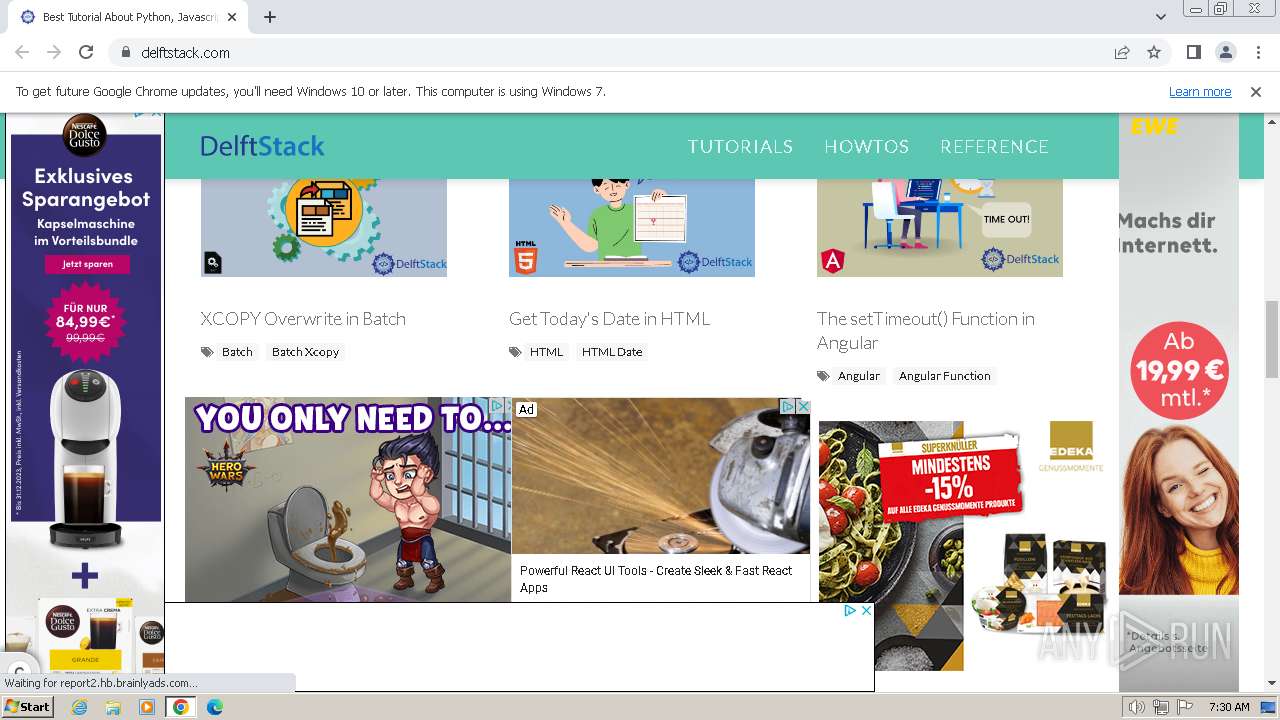Open the HOWTOS menu
The width and height of the screenshot is (1280, 720).
pos(866,146)
